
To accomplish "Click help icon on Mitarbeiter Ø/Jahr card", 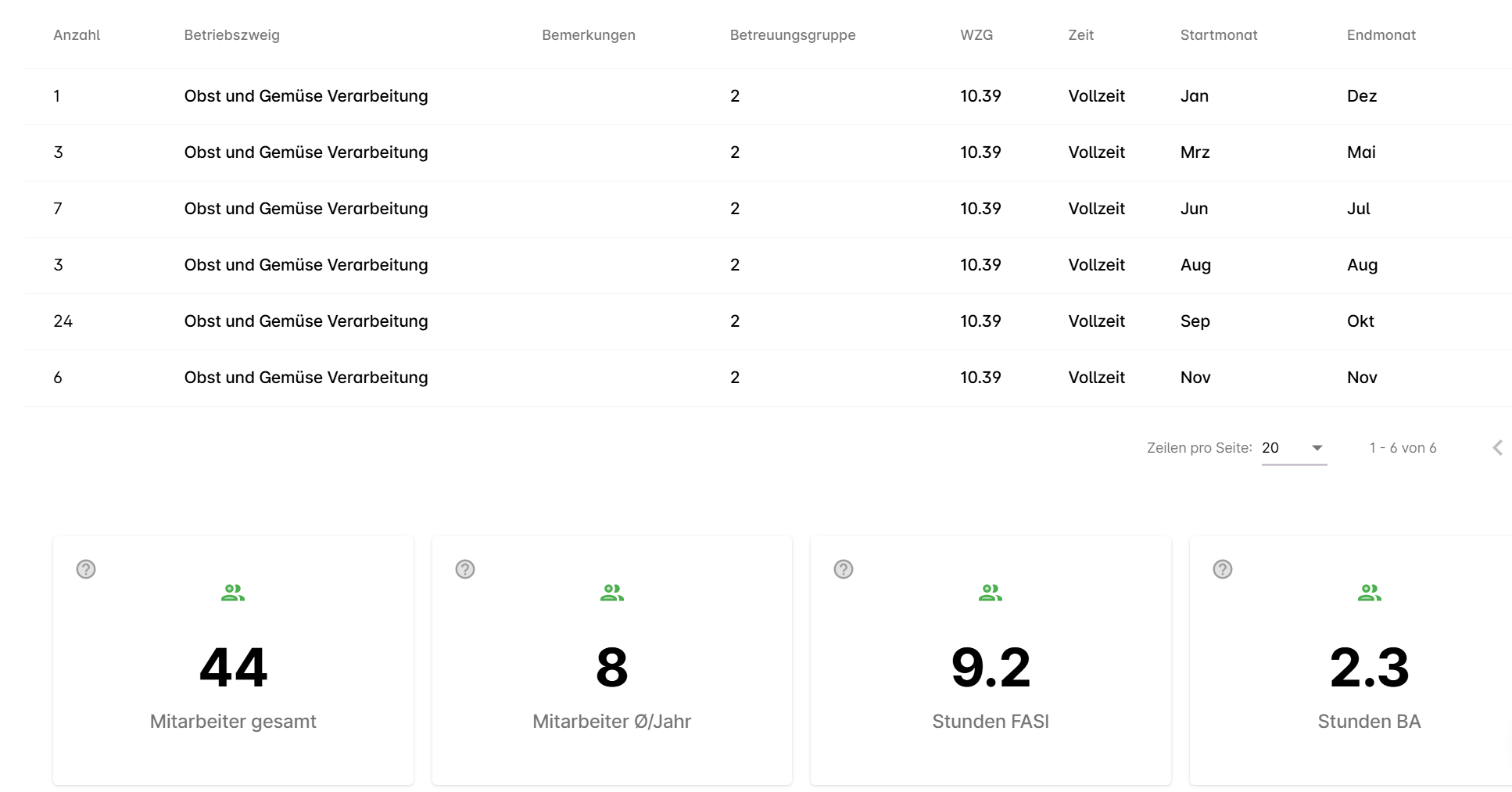I will point(465,569).
